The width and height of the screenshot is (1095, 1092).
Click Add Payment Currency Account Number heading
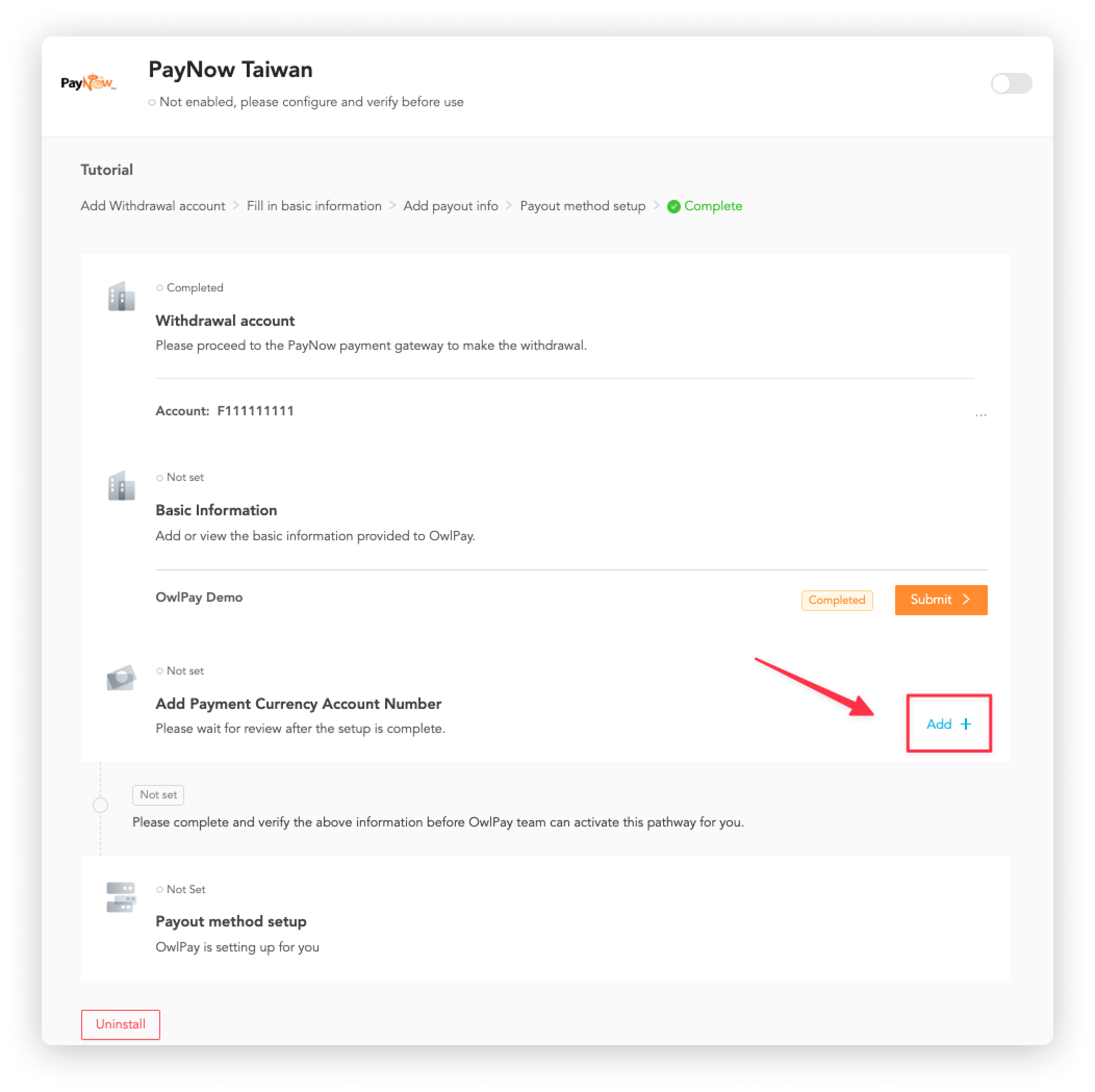298,703
